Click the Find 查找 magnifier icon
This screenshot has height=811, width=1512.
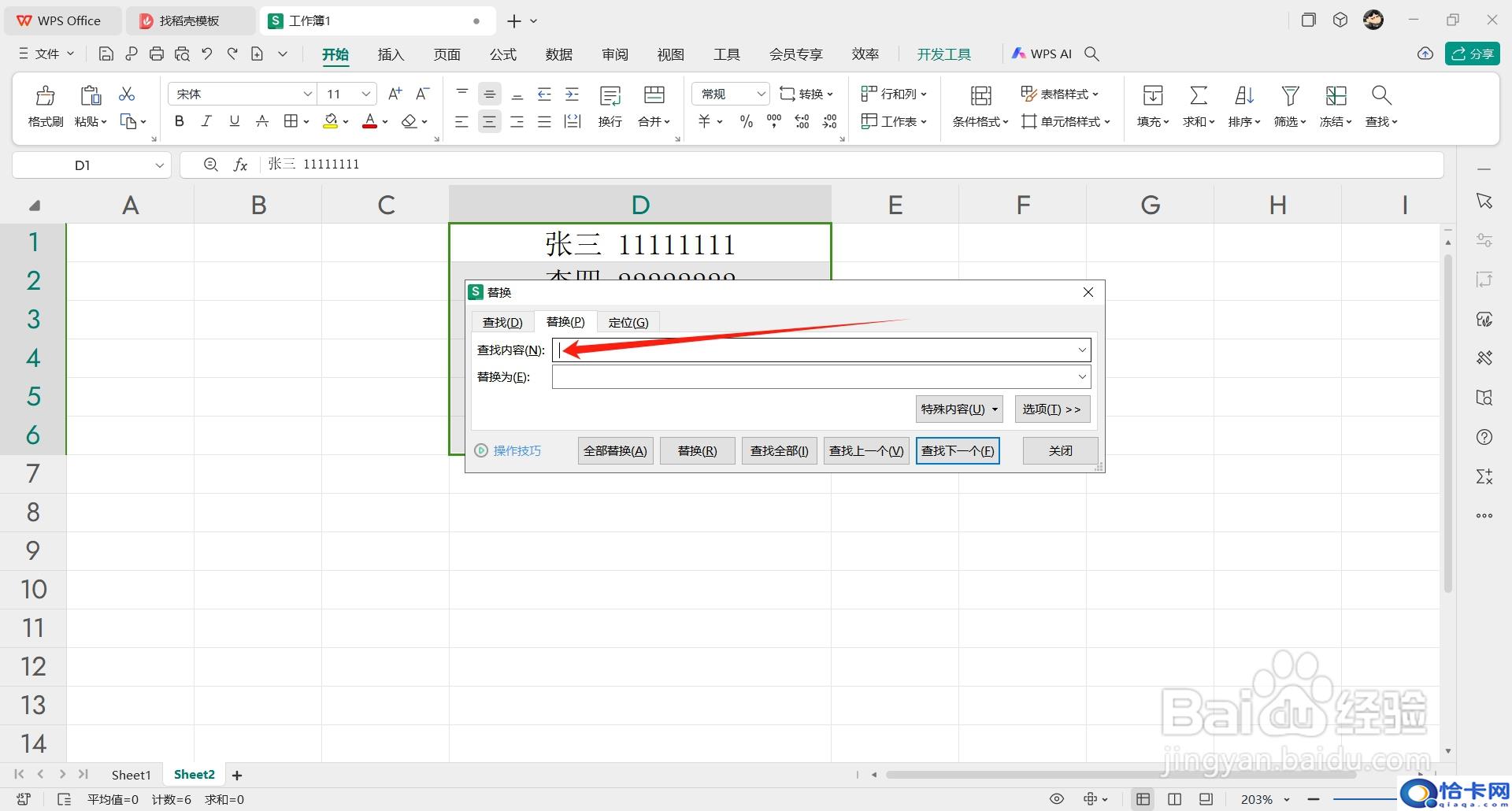click(x=1381, y=96)
